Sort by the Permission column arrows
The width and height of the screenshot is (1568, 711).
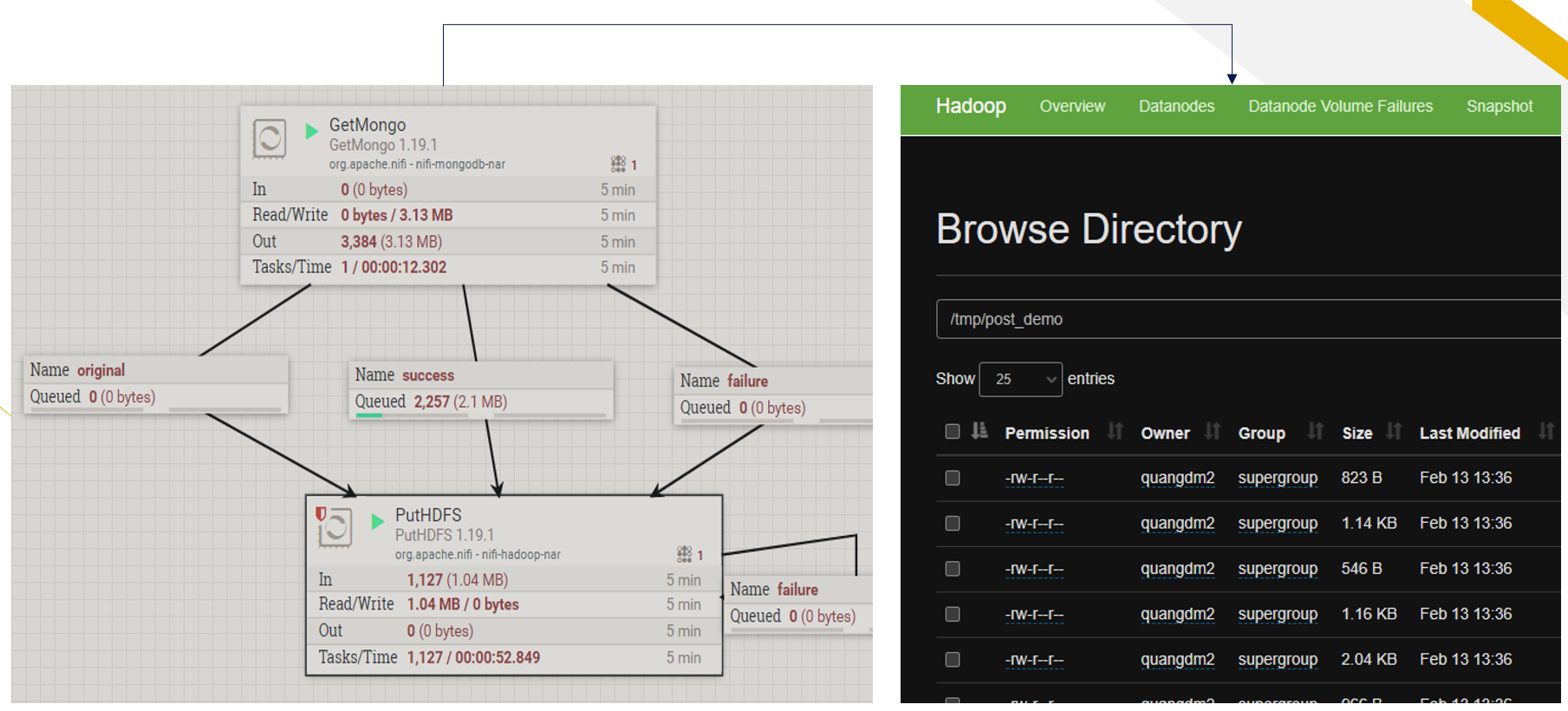pyautogui.click(x=1115, y=431)
